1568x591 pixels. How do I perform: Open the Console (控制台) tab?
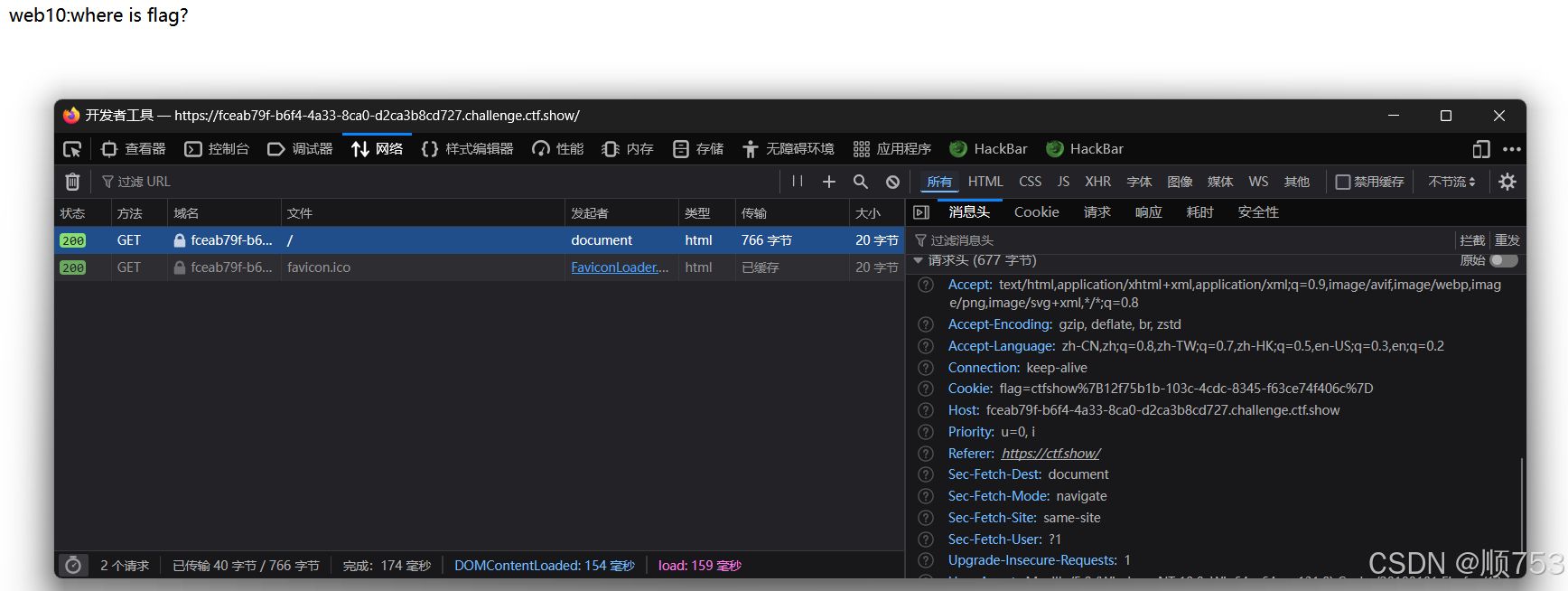pyautogui.click(x=217, y=149)
